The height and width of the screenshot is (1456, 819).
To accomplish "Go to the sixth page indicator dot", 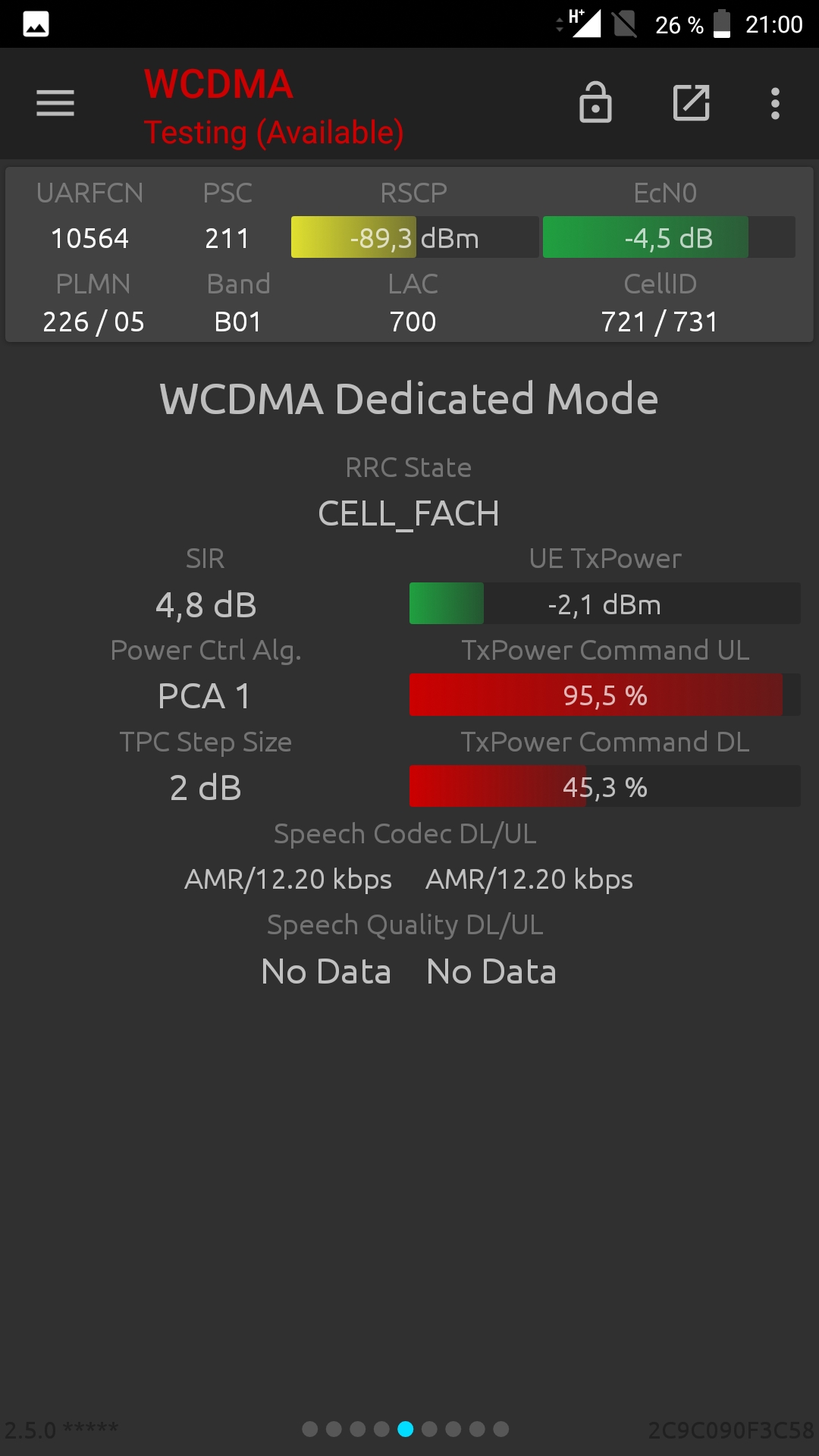I will (x=429, y=1429).
